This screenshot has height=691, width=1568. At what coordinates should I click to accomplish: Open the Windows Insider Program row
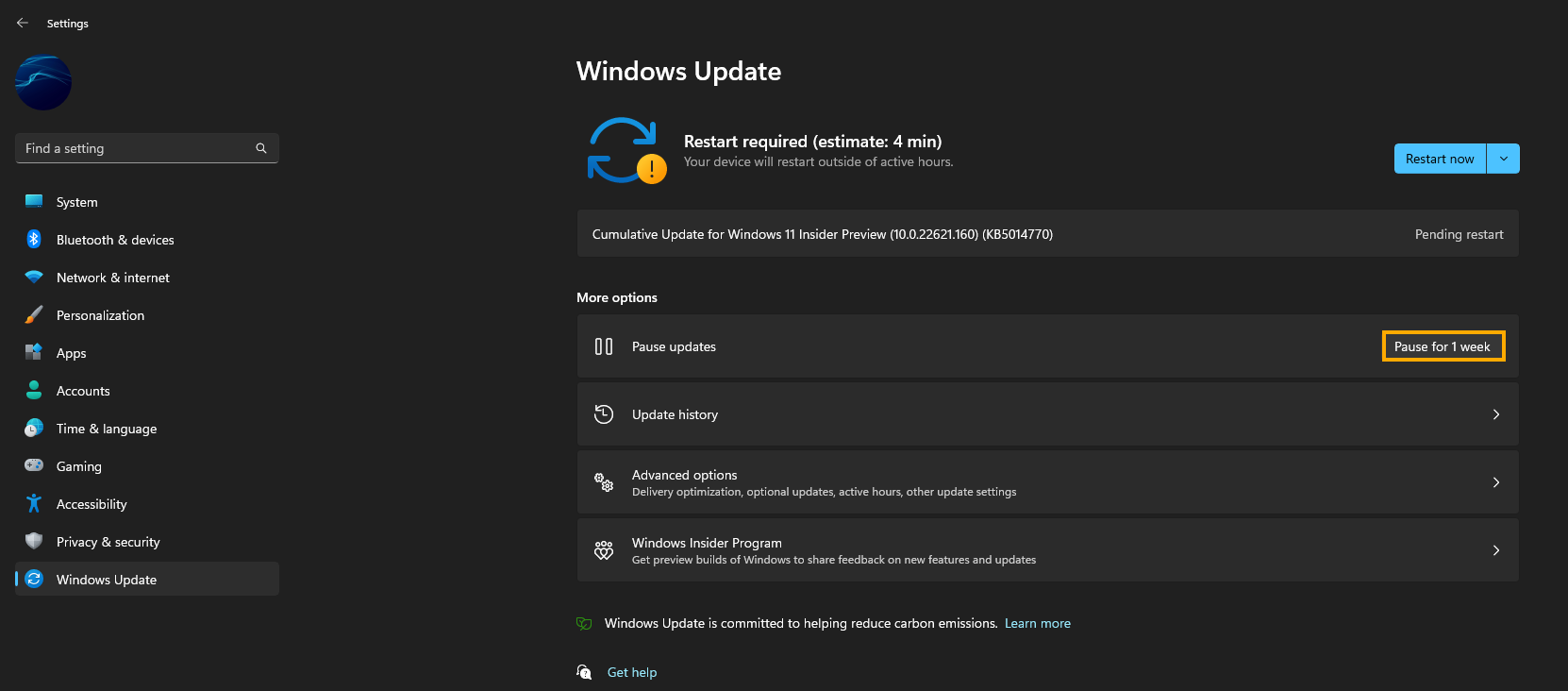[x=1047, y=550]
